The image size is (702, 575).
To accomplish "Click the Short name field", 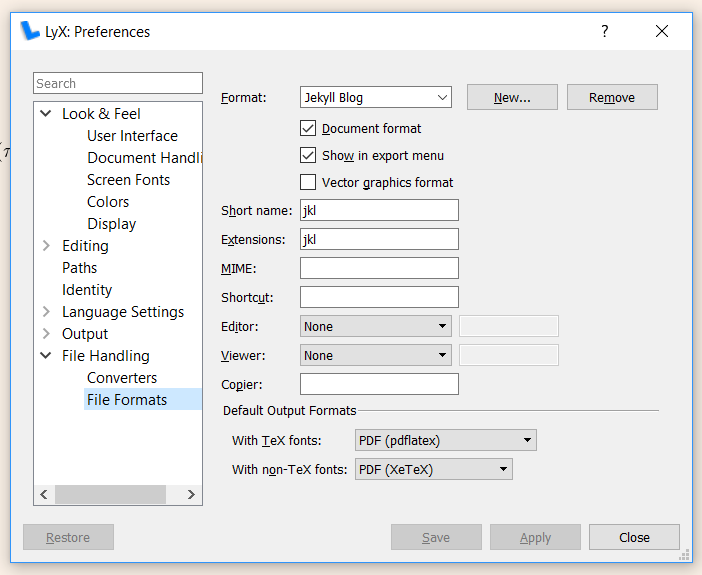I will tap(379, 210).
